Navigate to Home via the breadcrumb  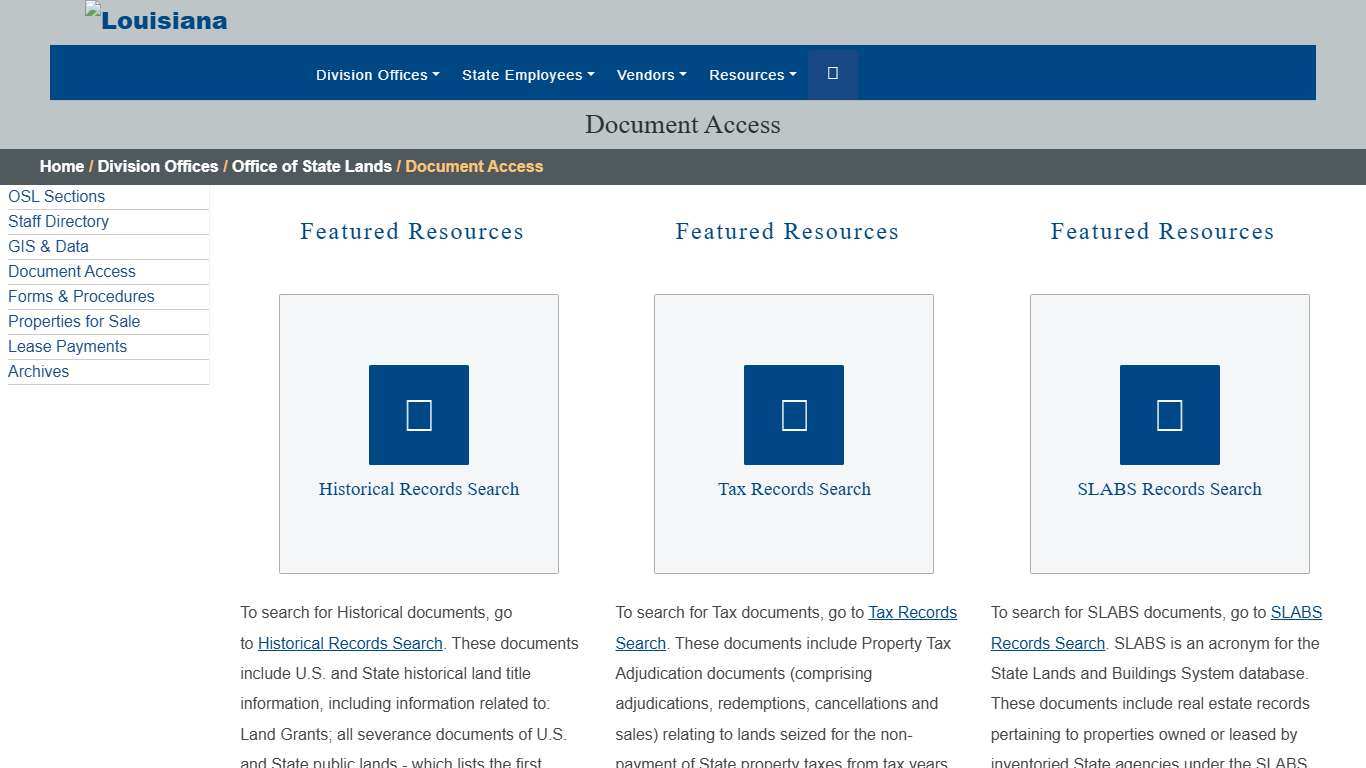(x=61, y=166)
